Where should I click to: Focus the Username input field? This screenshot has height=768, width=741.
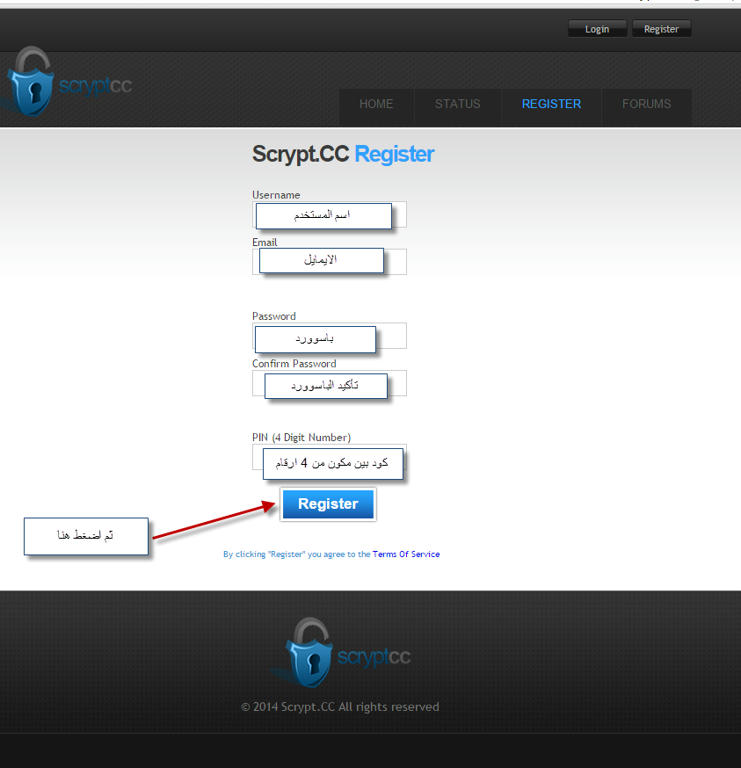coord(329,215)
